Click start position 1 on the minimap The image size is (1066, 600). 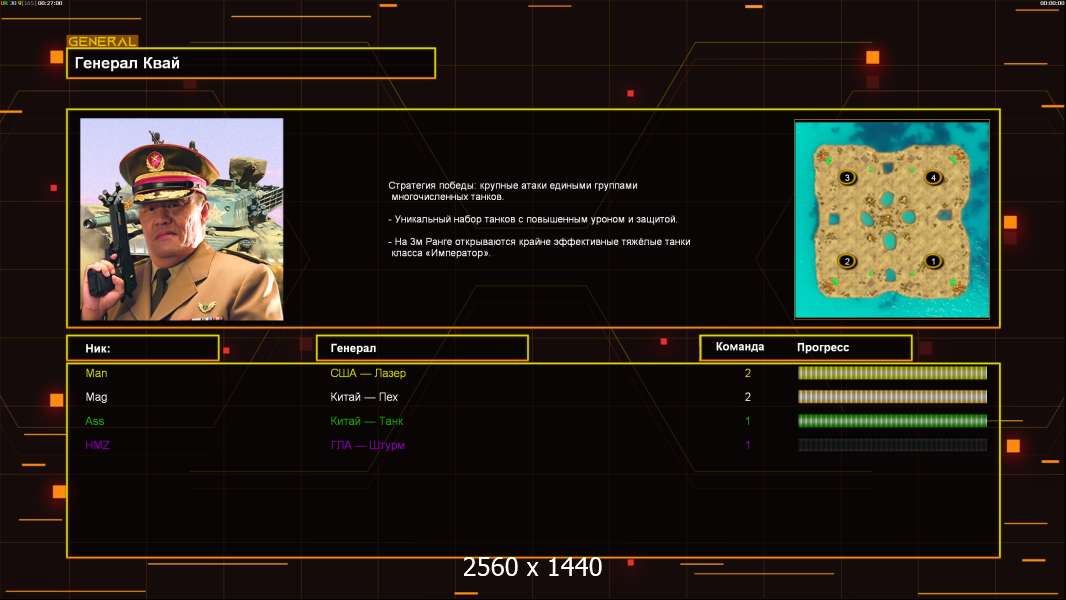click(x=933, y=261)
